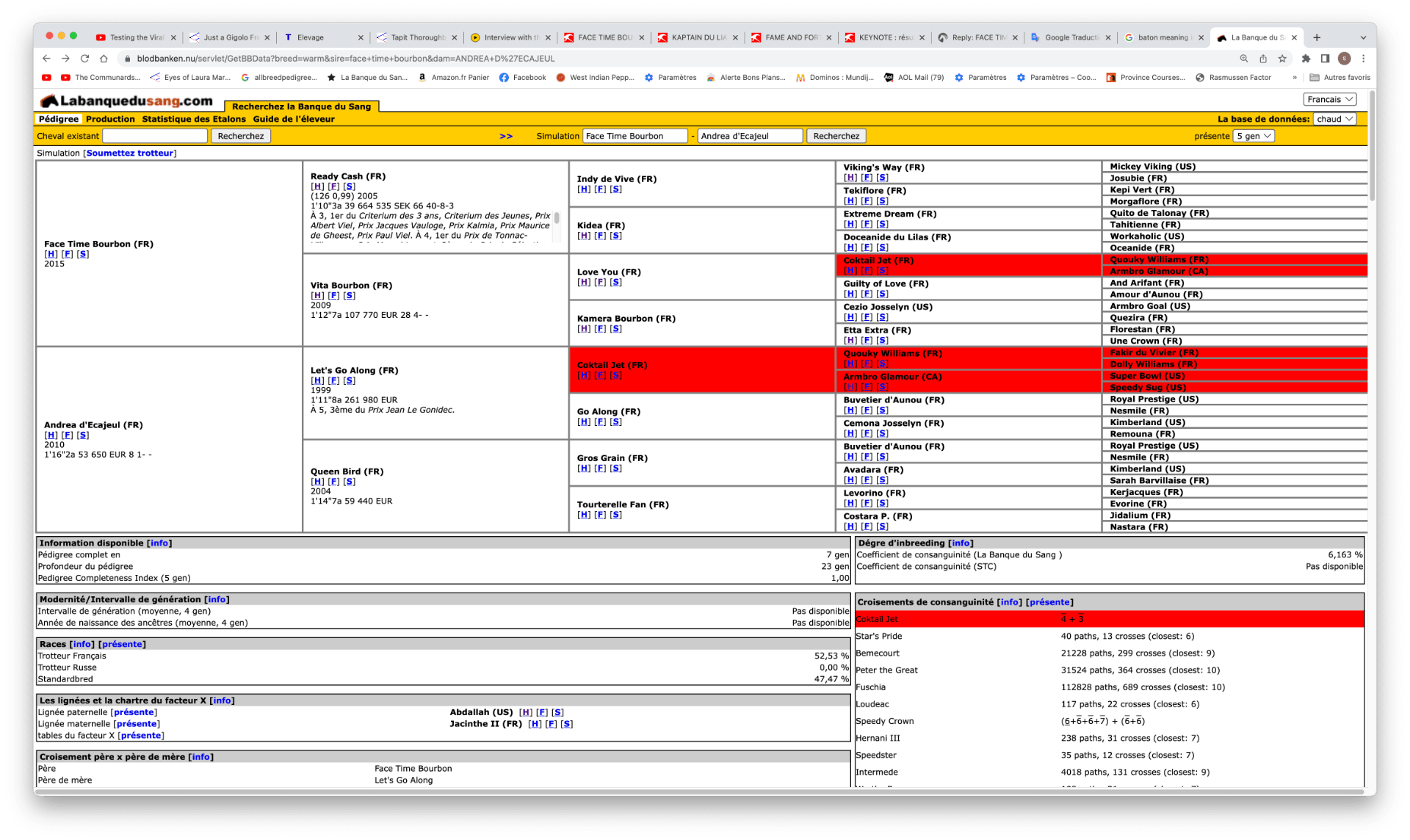Click Rechercher beside simulation fields
This screenshot has height=840, width=1410.
[x=836, y=136]
